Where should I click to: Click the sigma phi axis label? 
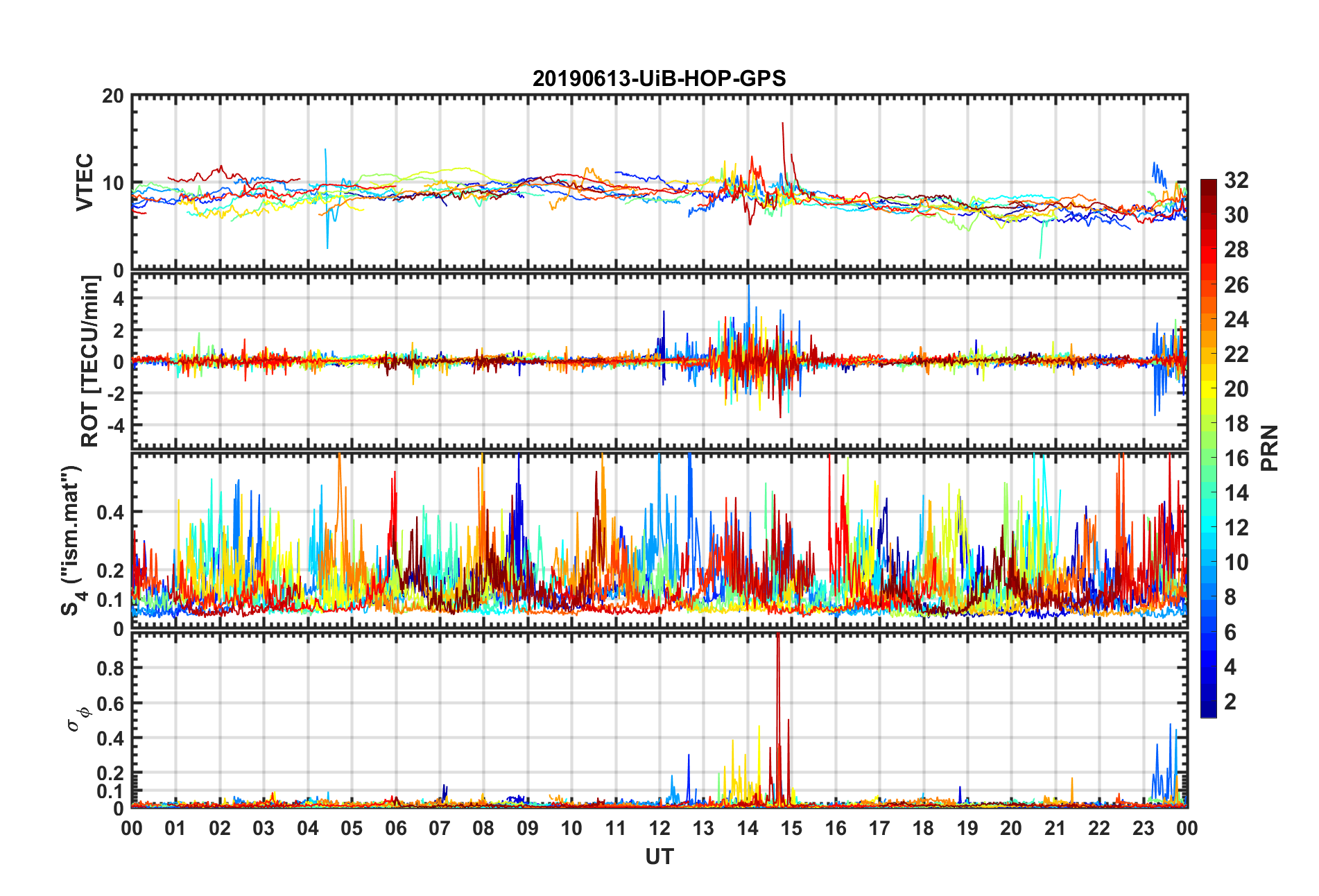pyautogui.click(x=78, y=718)
